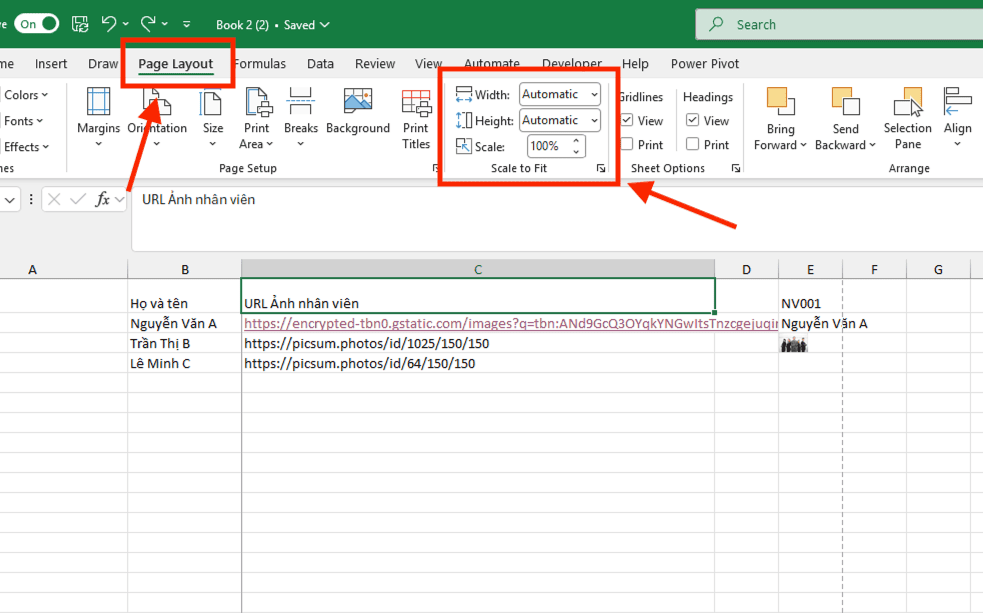Click the Scale 100% input box
Image resolution: width=983 pixels, height=613 pixels.
tap(548, 146)
